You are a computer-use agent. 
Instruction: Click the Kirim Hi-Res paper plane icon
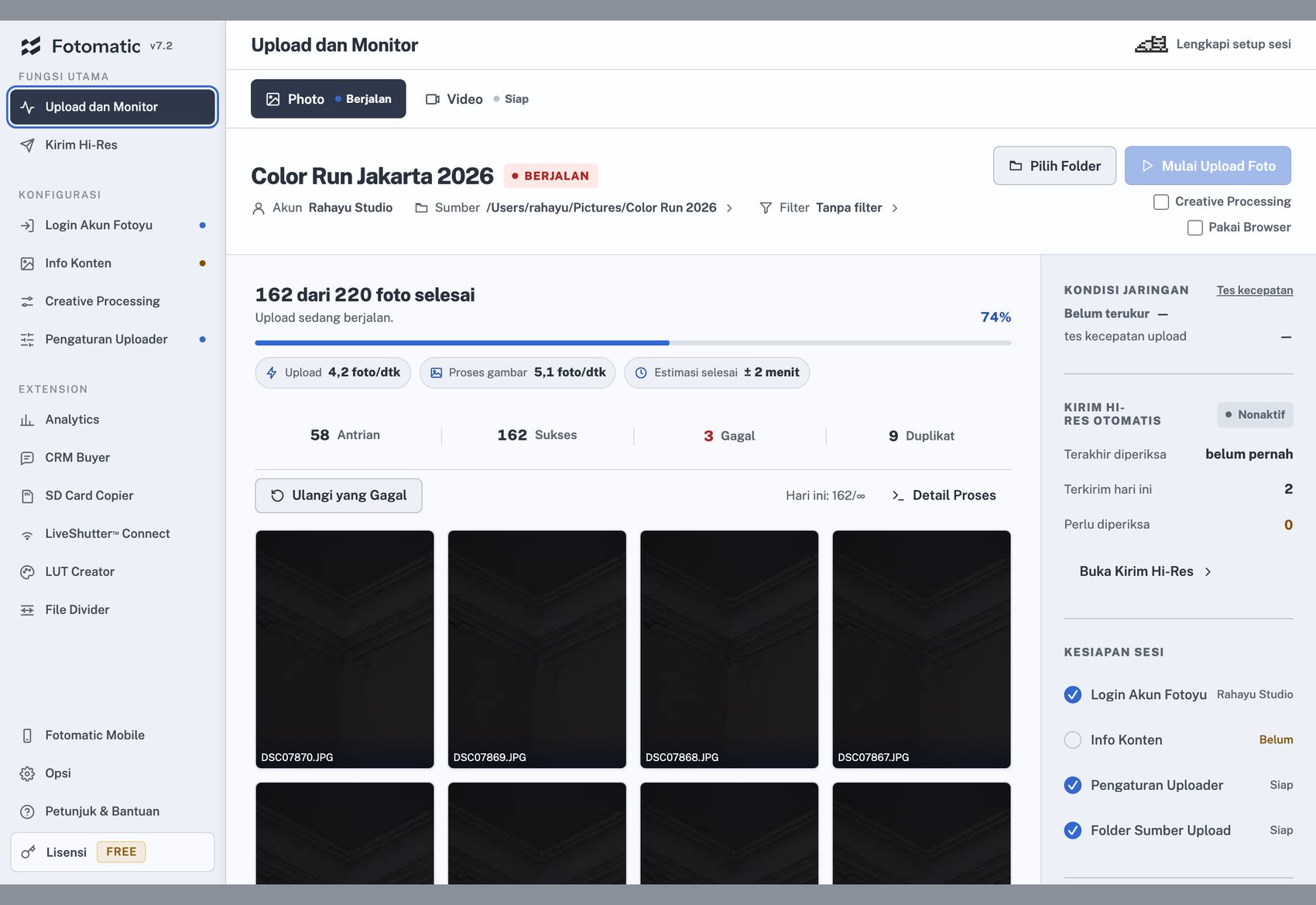27,145
